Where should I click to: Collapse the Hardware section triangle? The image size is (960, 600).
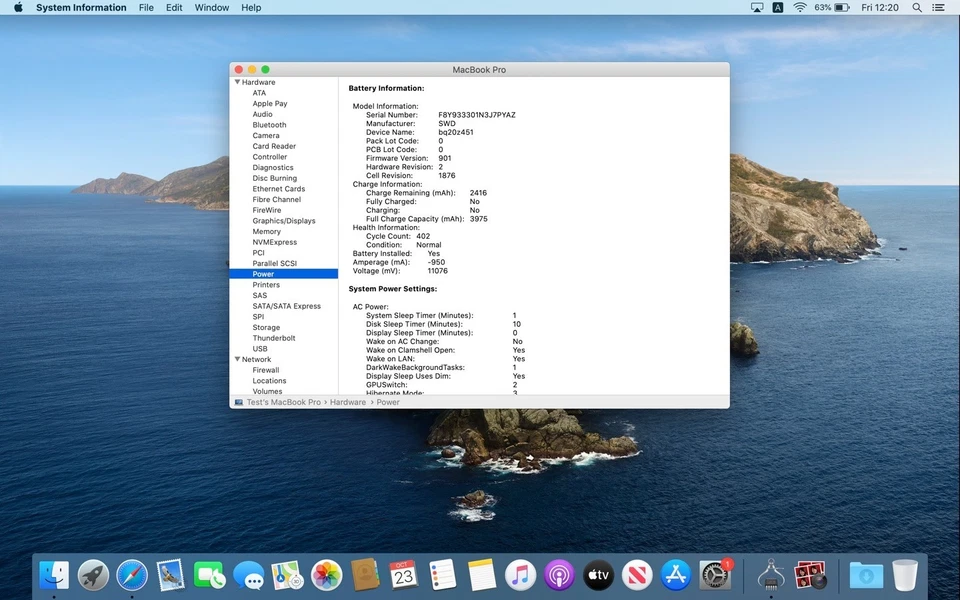237,81
